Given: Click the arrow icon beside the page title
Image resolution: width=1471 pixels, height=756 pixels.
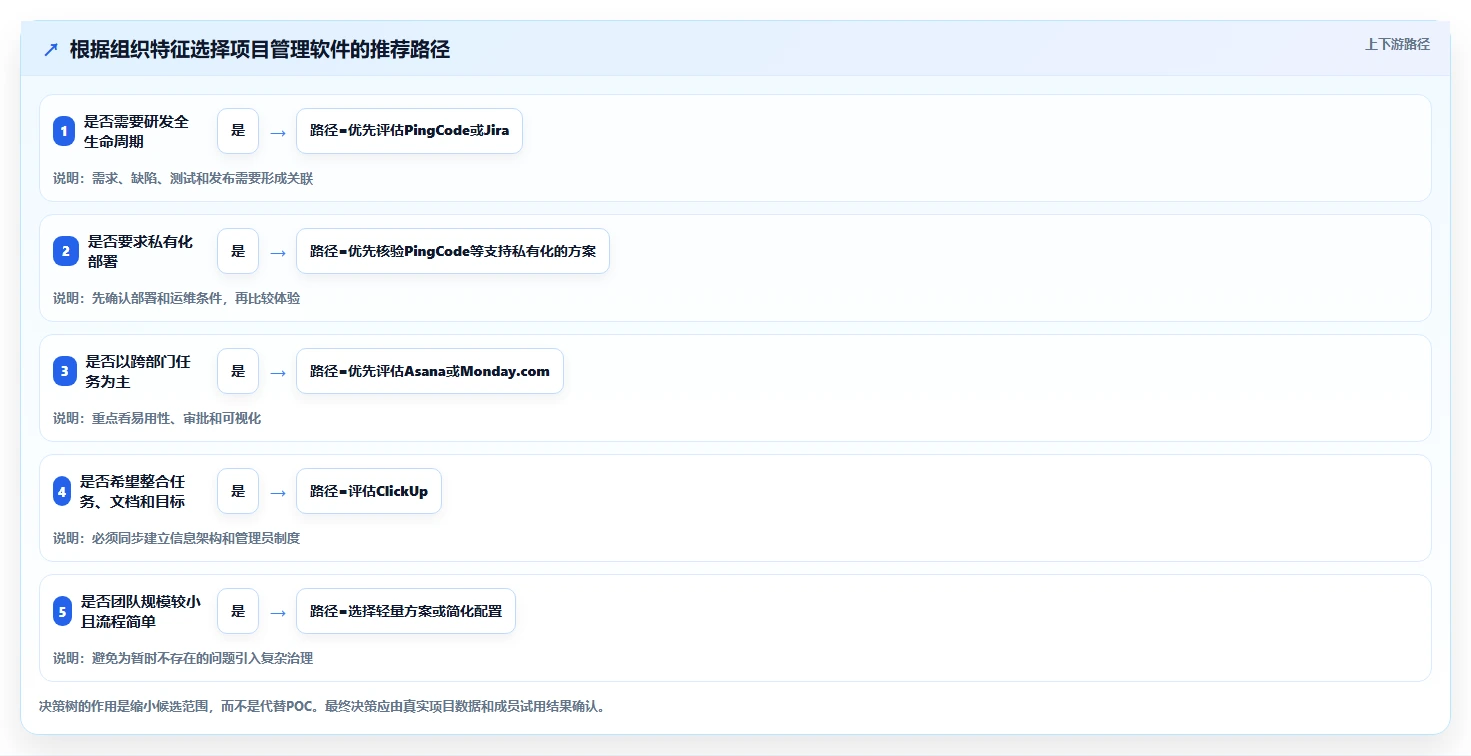Looking at the screenshot, I should click(51, 50).
